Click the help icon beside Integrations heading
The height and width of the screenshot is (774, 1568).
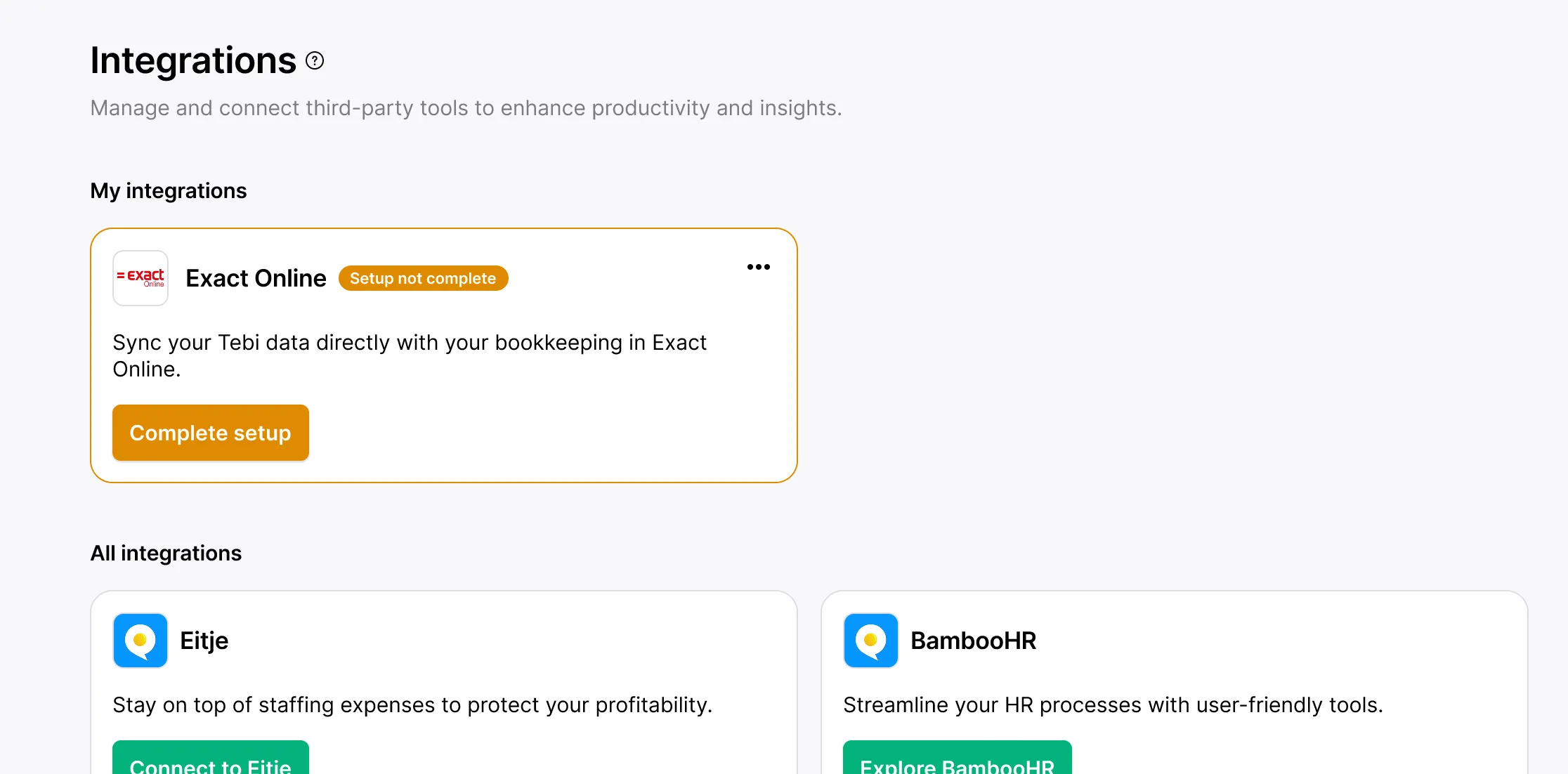[x=315, y=61]
